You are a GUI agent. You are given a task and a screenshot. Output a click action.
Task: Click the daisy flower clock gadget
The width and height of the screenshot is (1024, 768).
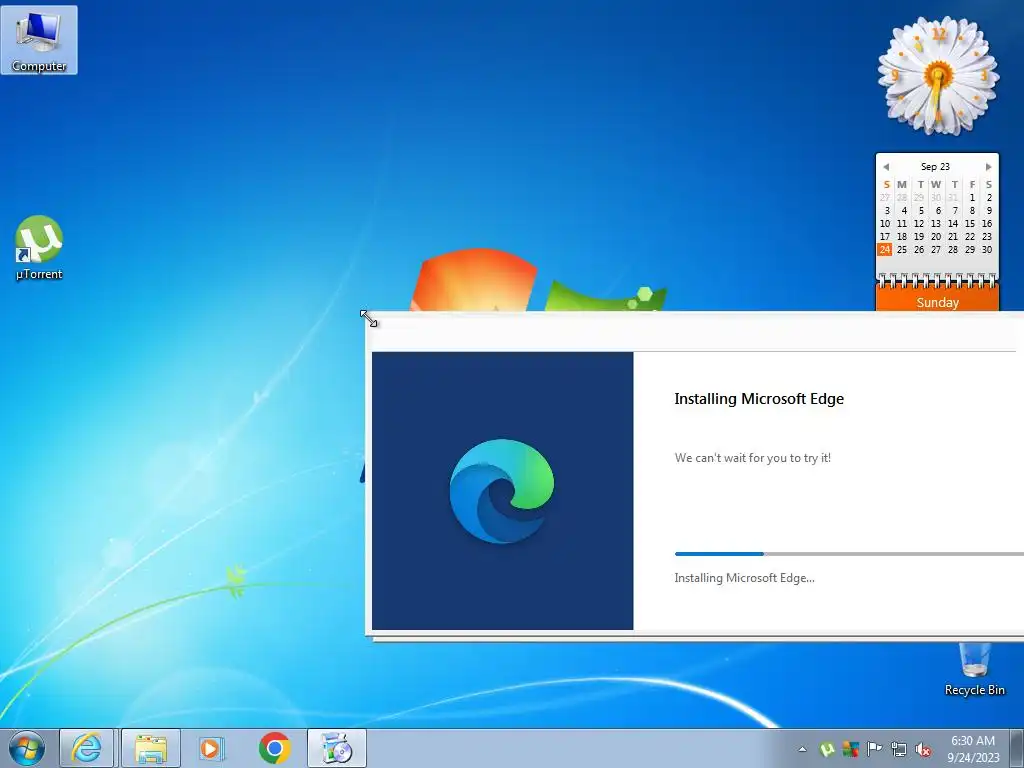pyautogui.click(x=938, y=74)
